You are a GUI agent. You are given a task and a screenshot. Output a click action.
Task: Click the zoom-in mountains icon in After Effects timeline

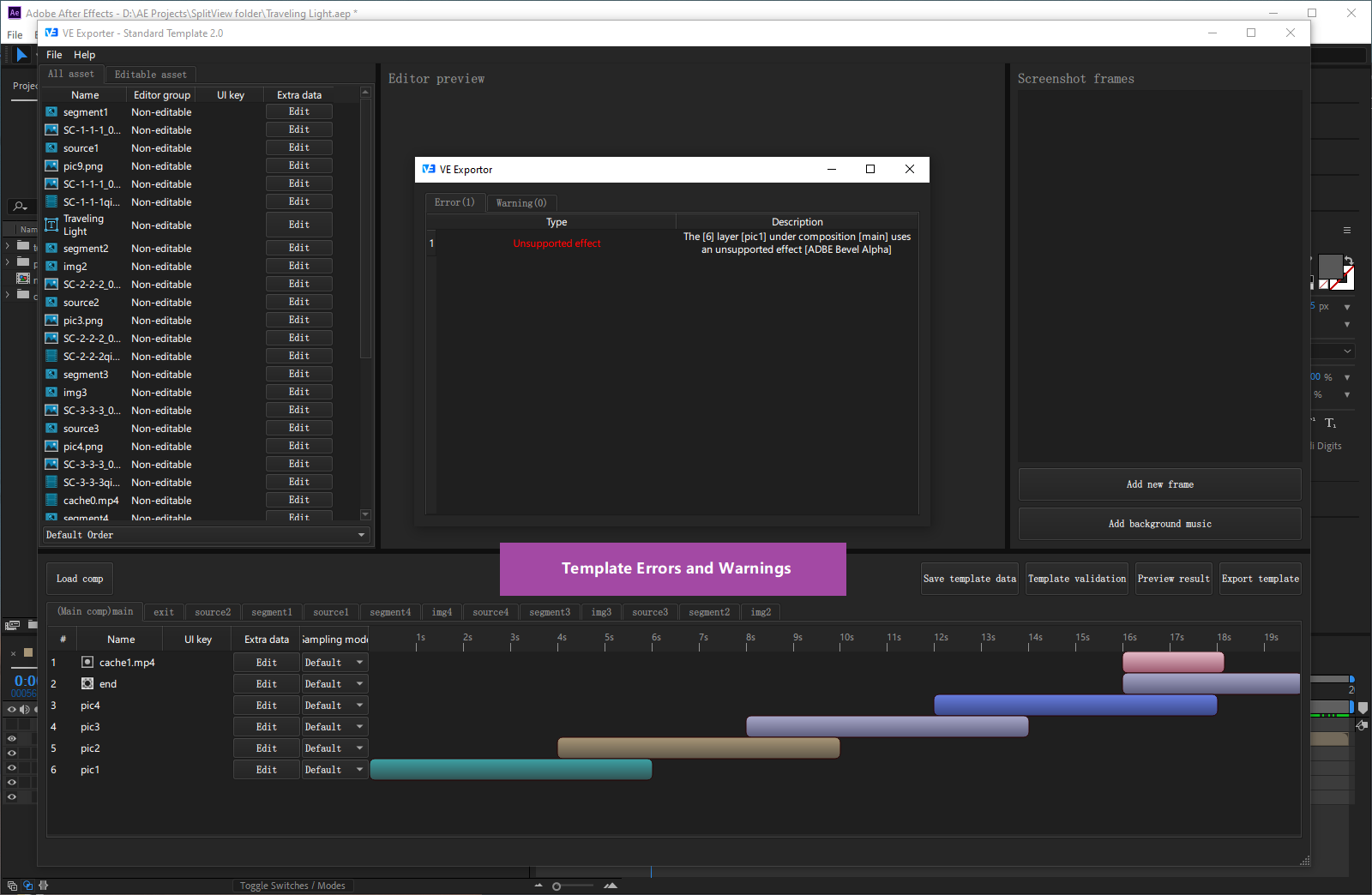click(x=611, y=886)
